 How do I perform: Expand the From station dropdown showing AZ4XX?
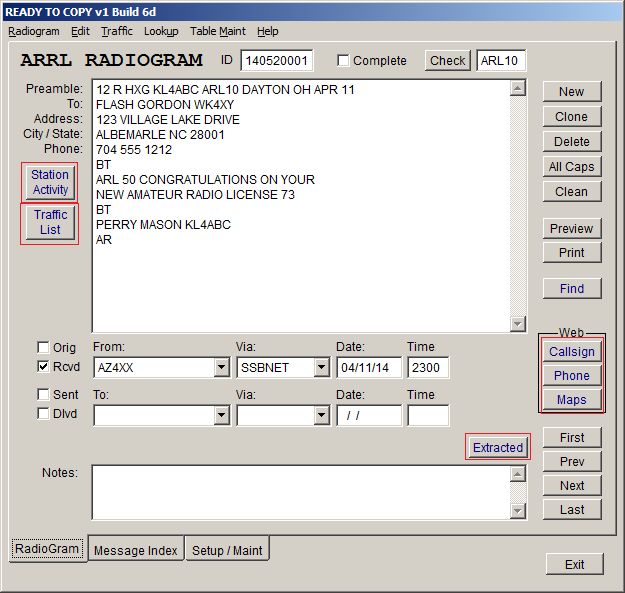coord(221,367)
